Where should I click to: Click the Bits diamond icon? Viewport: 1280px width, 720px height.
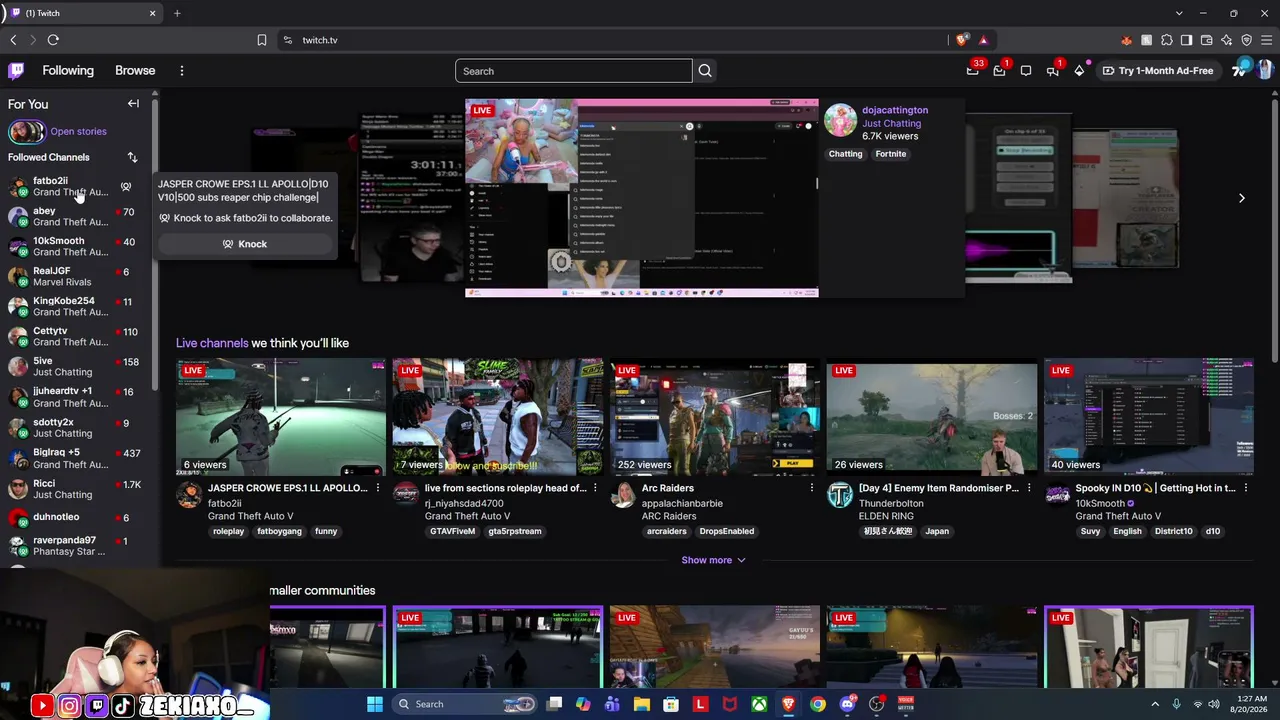click(1079, 71)
